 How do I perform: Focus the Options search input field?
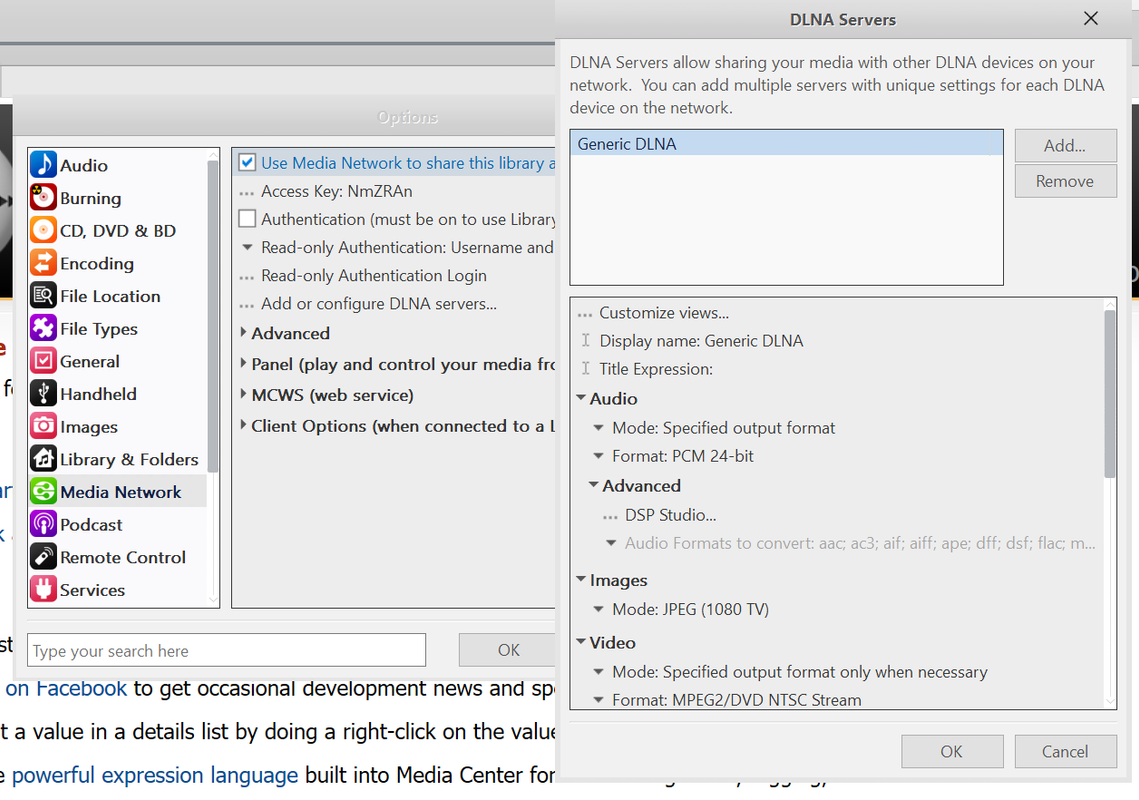[227, 650]
